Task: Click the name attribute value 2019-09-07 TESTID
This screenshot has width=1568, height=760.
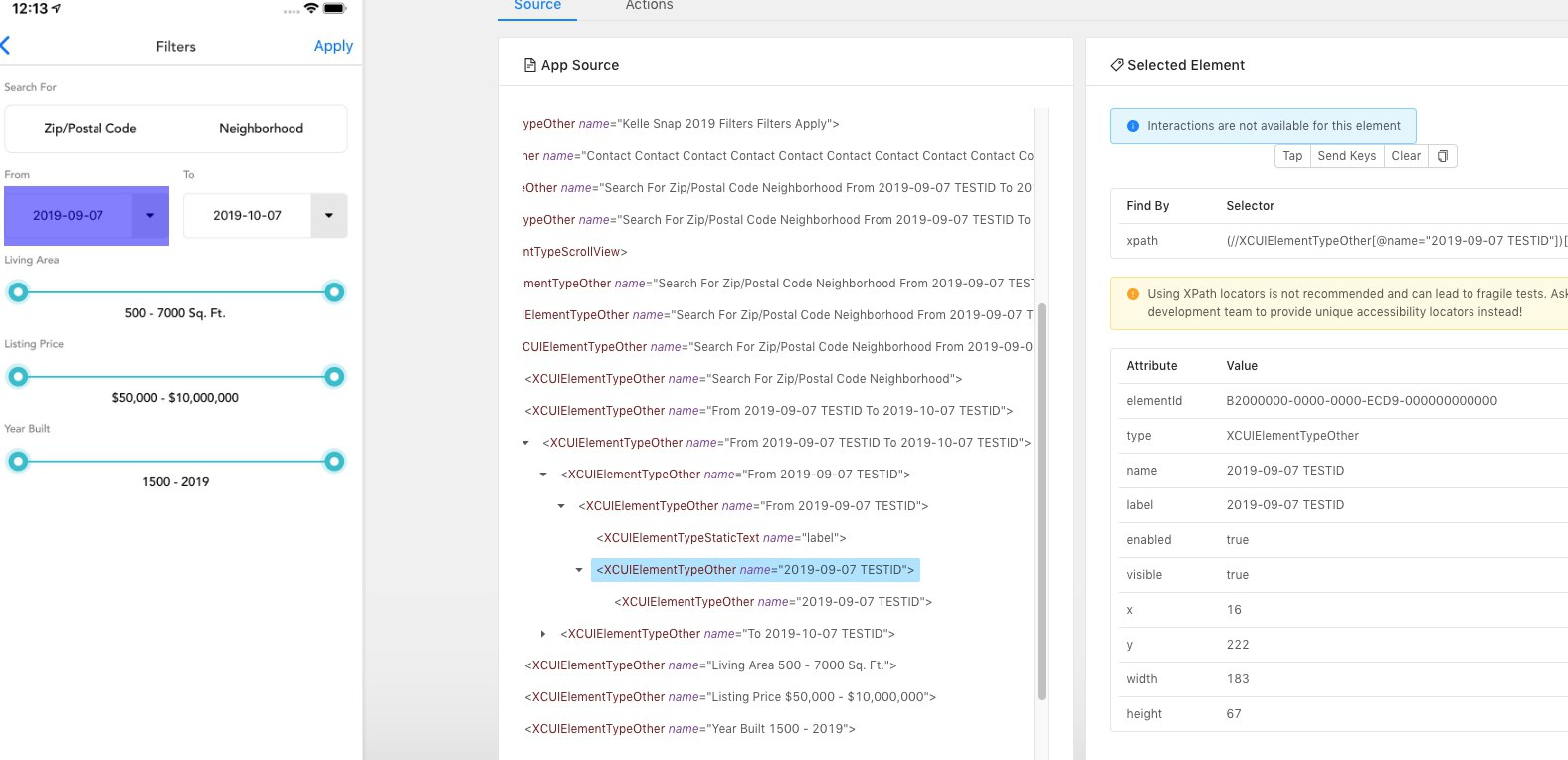Action: [1285, 471]
